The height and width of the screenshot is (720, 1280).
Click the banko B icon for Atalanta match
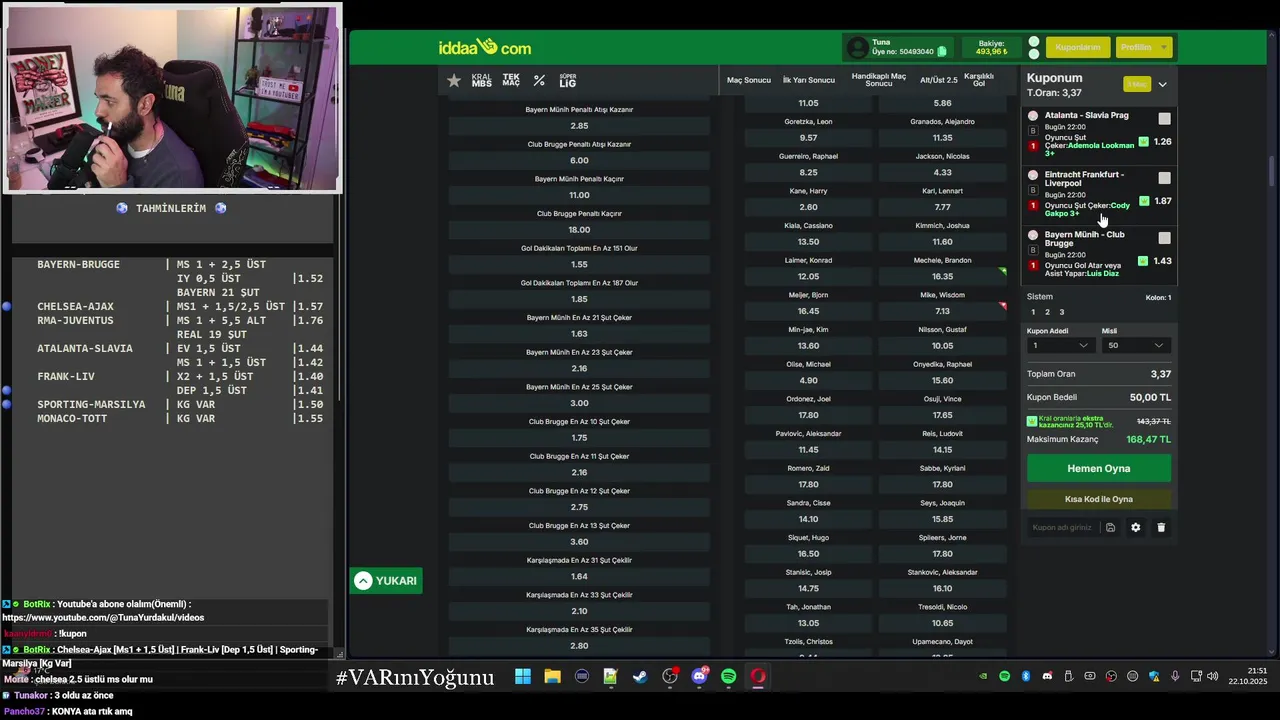click(1033, 130)
